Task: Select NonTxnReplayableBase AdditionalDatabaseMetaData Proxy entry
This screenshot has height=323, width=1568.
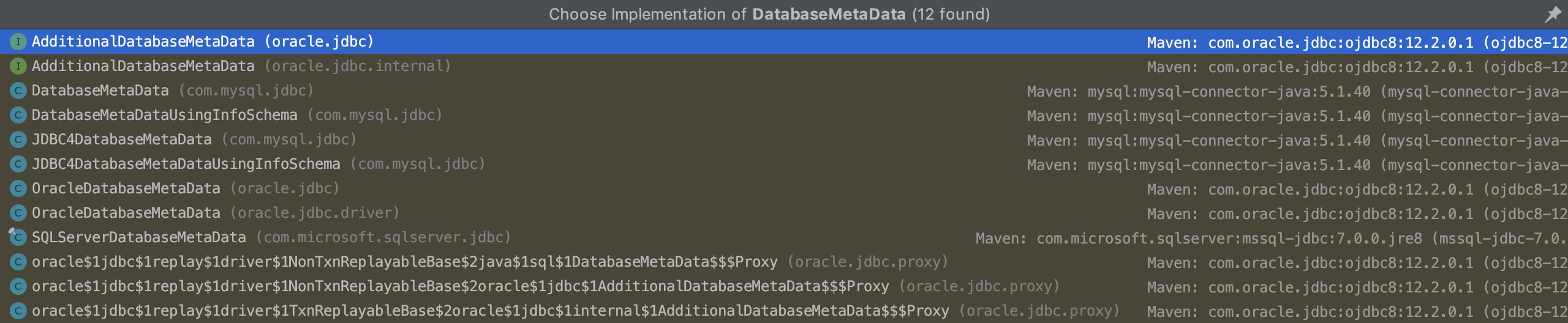Action: [784, 286]
